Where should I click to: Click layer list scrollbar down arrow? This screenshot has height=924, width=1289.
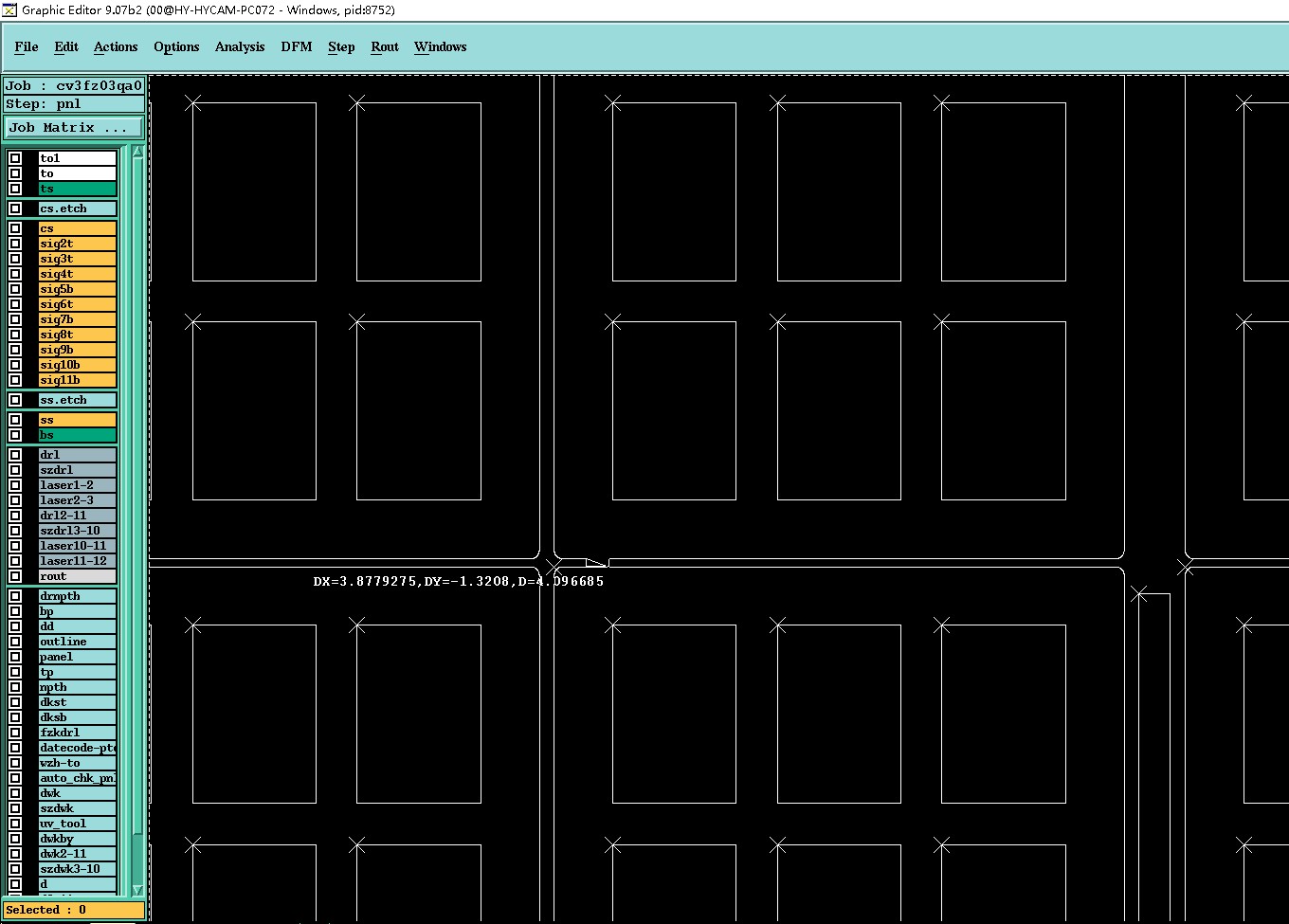pyautogui.click(x=137, y=890)
